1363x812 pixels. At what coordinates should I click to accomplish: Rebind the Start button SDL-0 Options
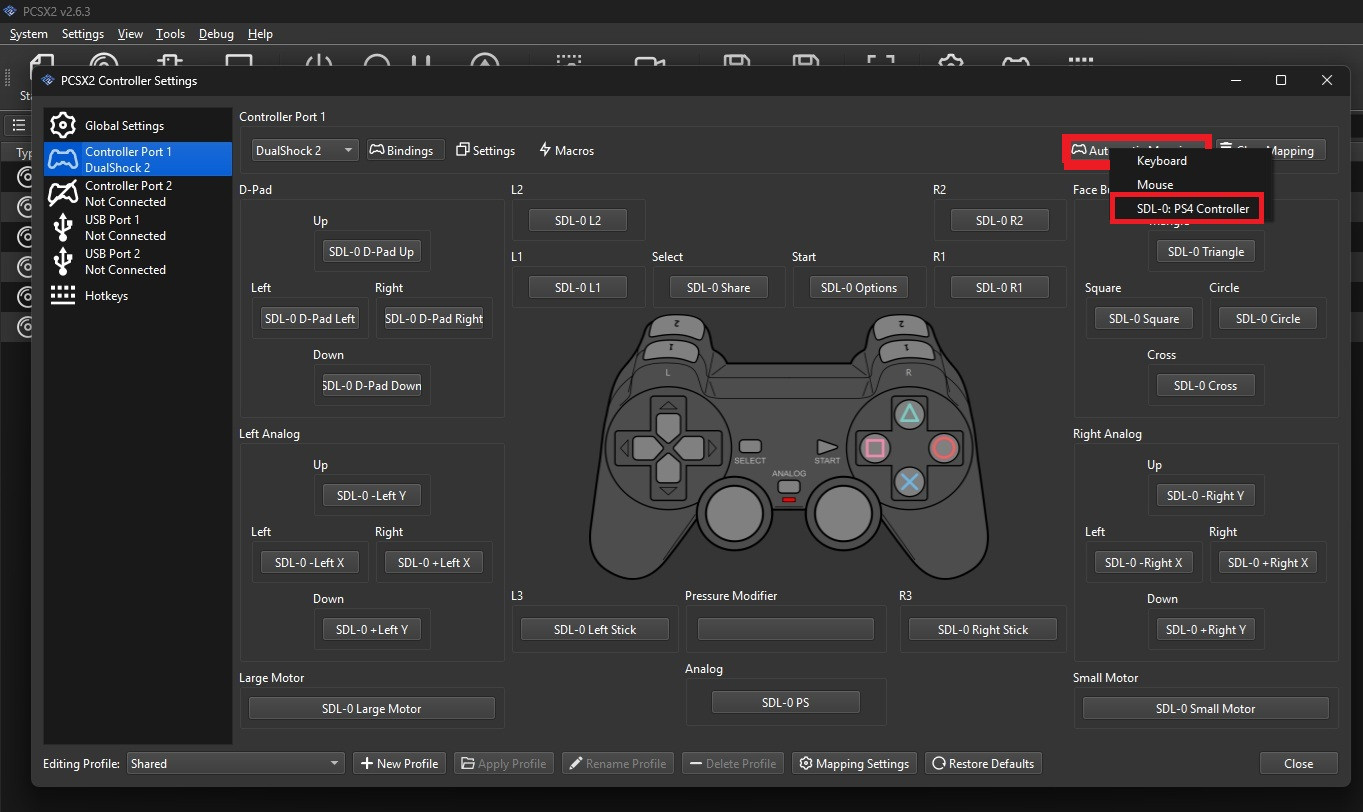859,287
